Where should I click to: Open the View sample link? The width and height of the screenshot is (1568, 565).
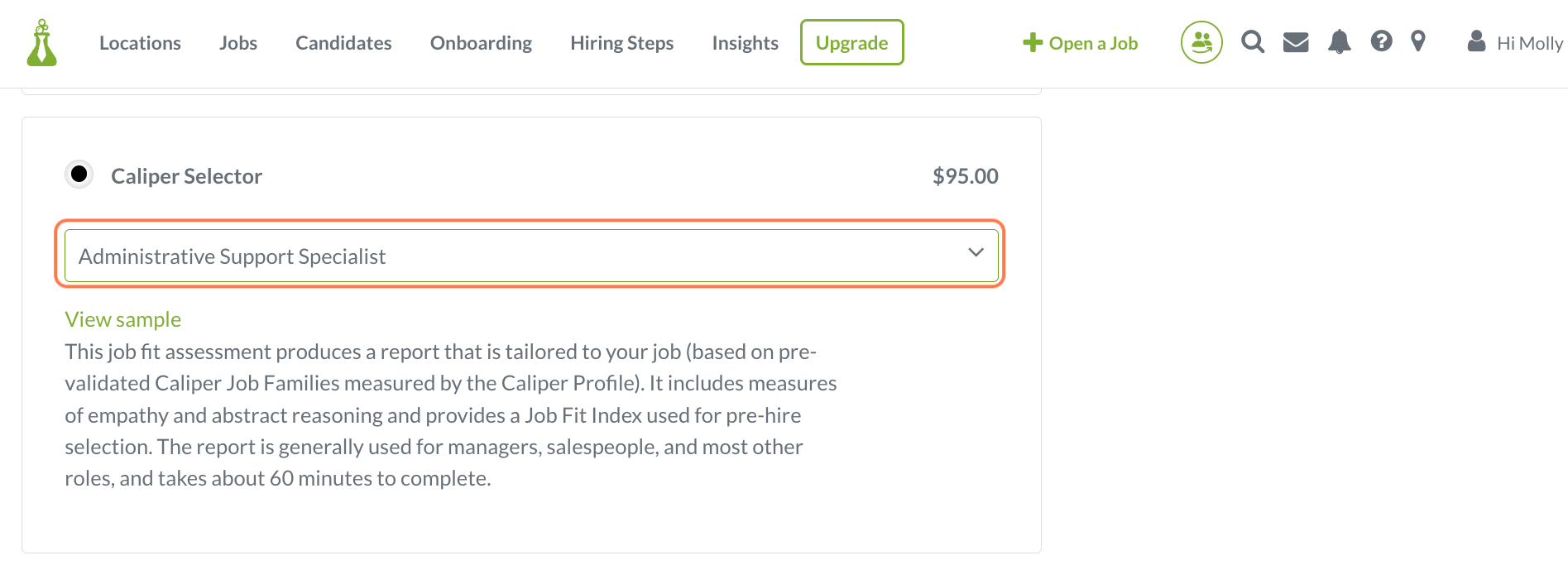(x=122, y=319)
